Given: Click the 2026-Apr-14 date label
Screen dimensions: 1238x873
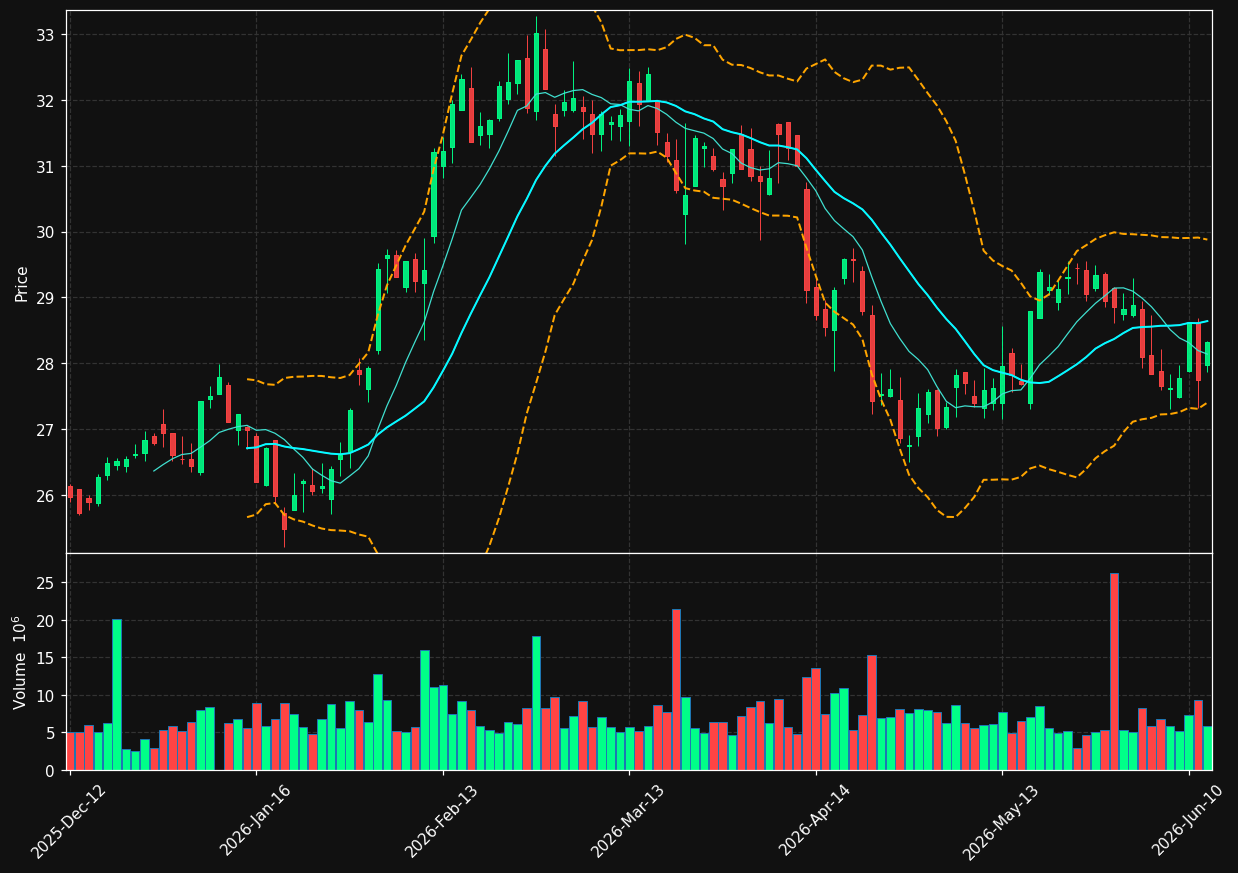Looking at the screenshot, I should click(x=815, y=820).
